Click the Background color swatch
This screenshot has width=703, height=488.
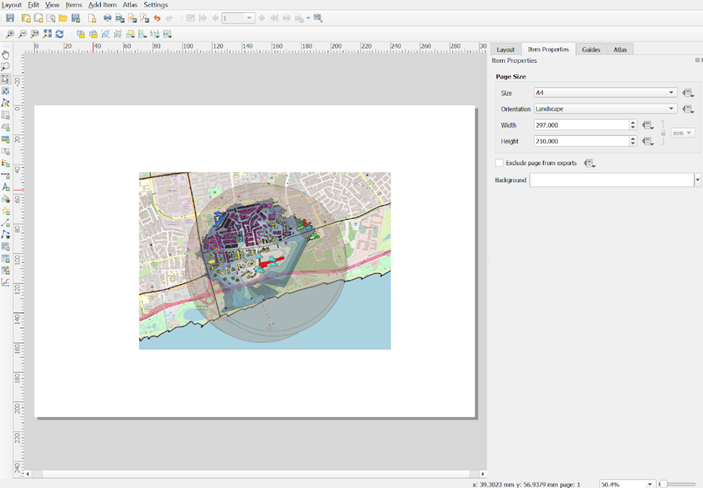611,180
